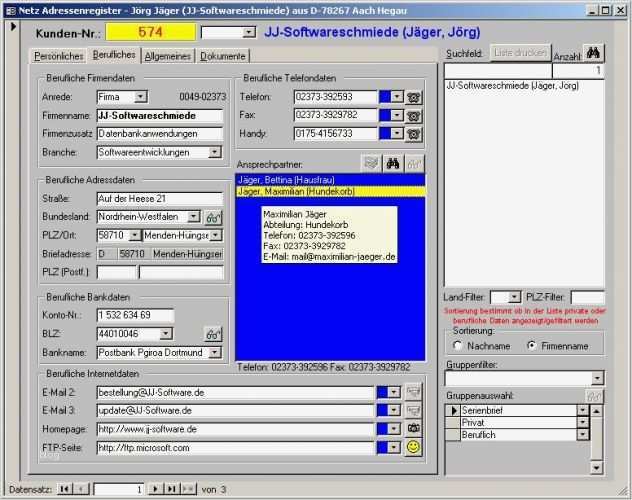
Task: Switch to the Berufliches tab
Action: (114, 55)
